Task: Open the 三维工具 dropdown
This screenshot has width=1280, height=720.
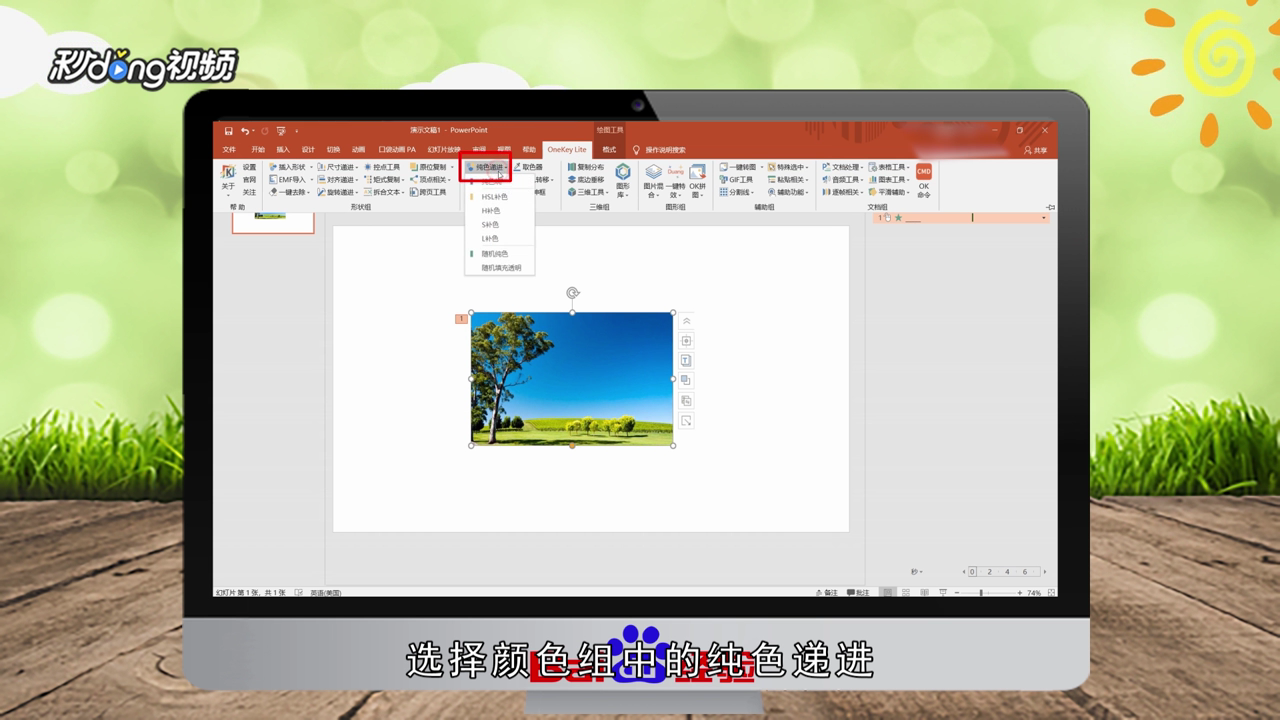Action: click(x=588, y=192)
